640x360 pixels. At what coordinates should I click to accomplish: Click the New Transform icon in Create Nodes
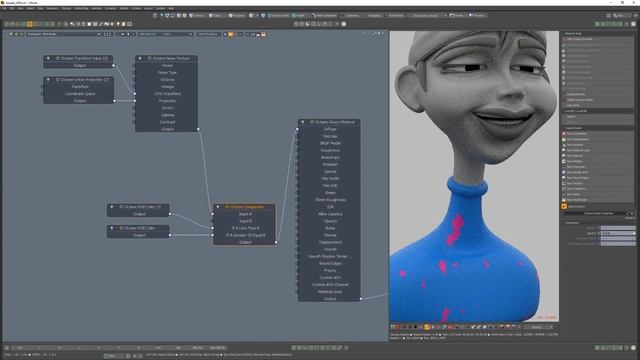click(x=564, y=189)
